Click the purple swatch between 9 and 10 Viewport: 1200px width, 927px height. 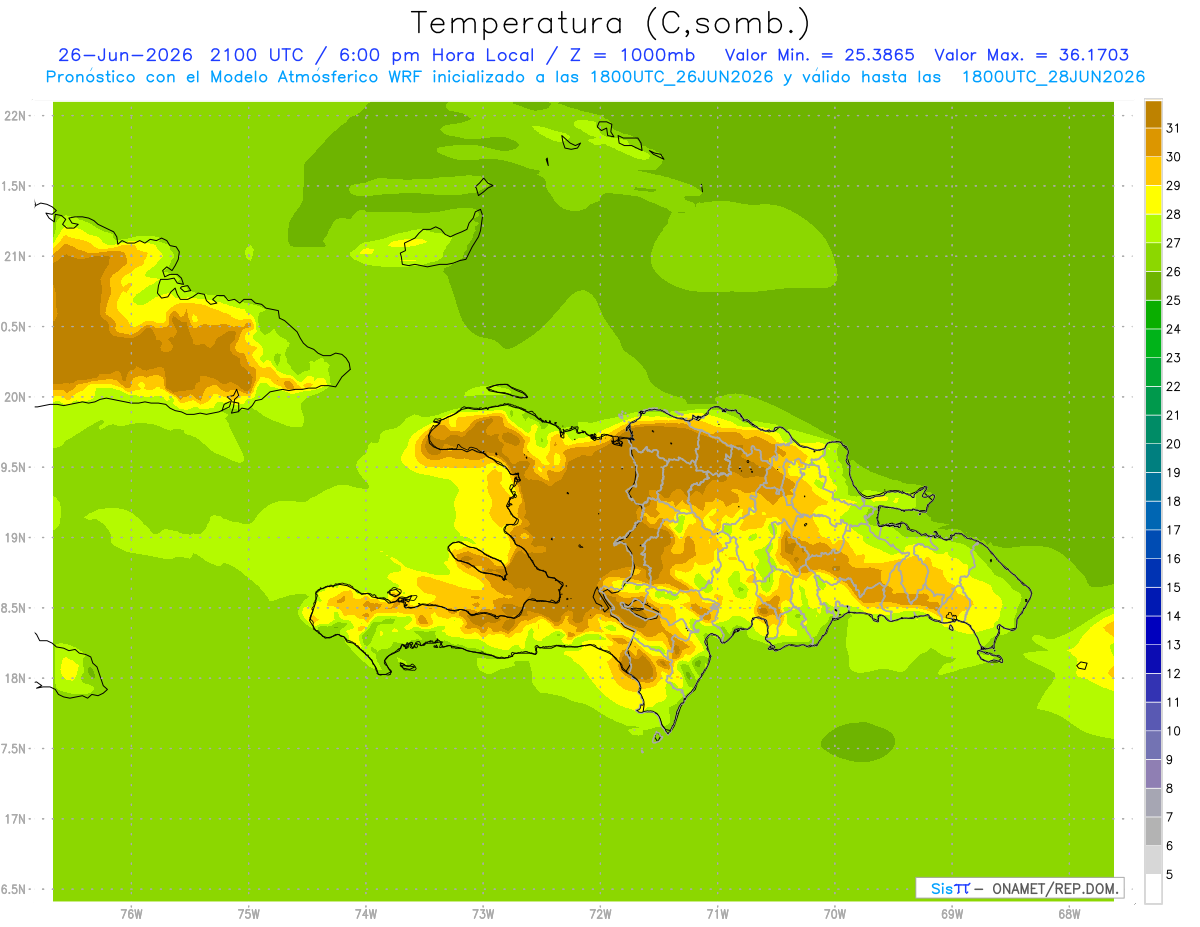click(1153, 745)
